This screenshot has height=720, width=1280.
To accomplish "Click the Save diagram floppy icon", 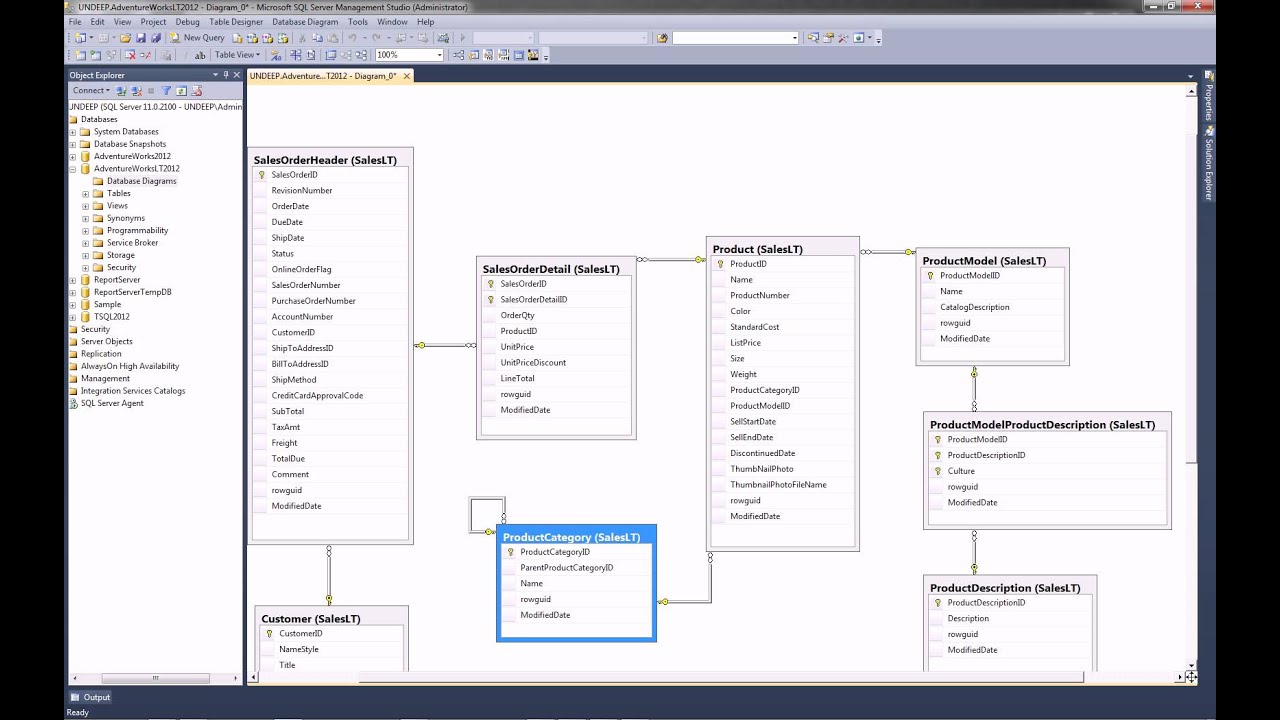I will (141, 38).
